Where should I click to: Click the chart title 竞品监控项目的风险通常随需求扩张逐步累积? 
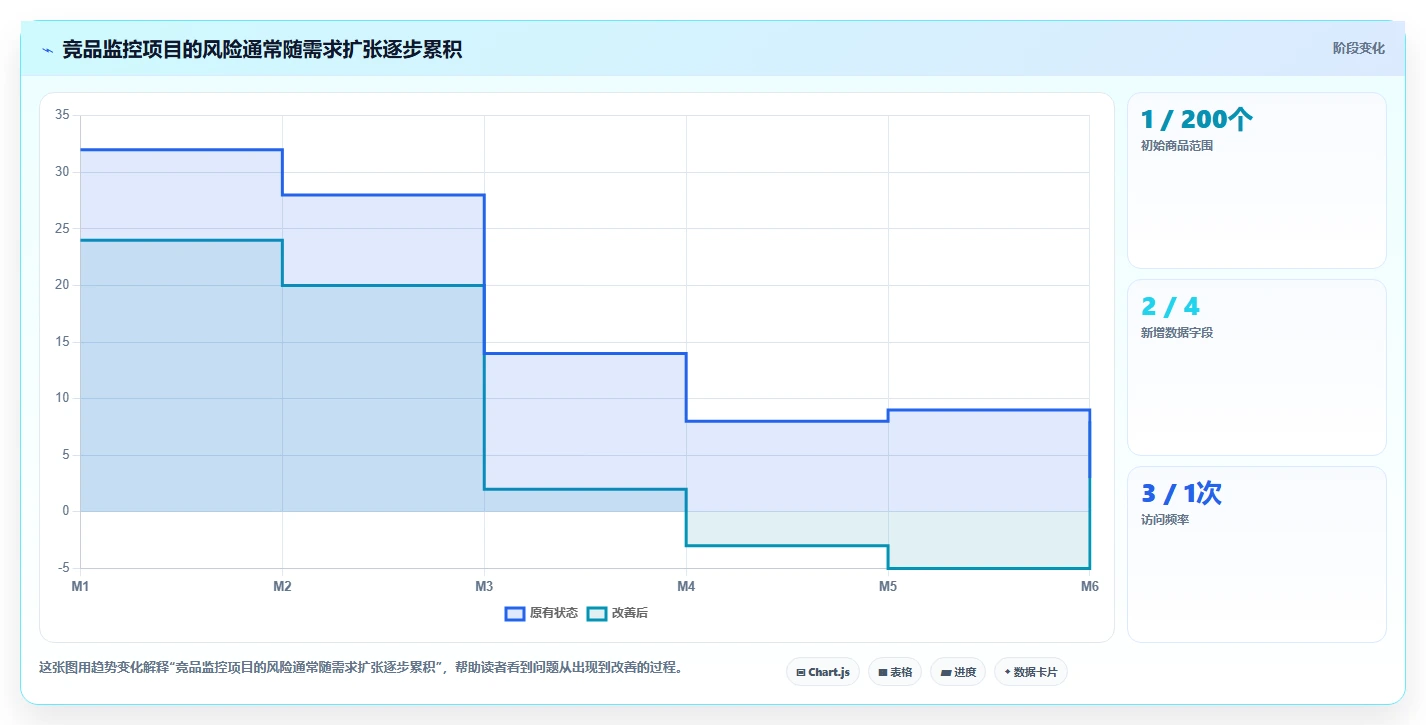point(262,50)
